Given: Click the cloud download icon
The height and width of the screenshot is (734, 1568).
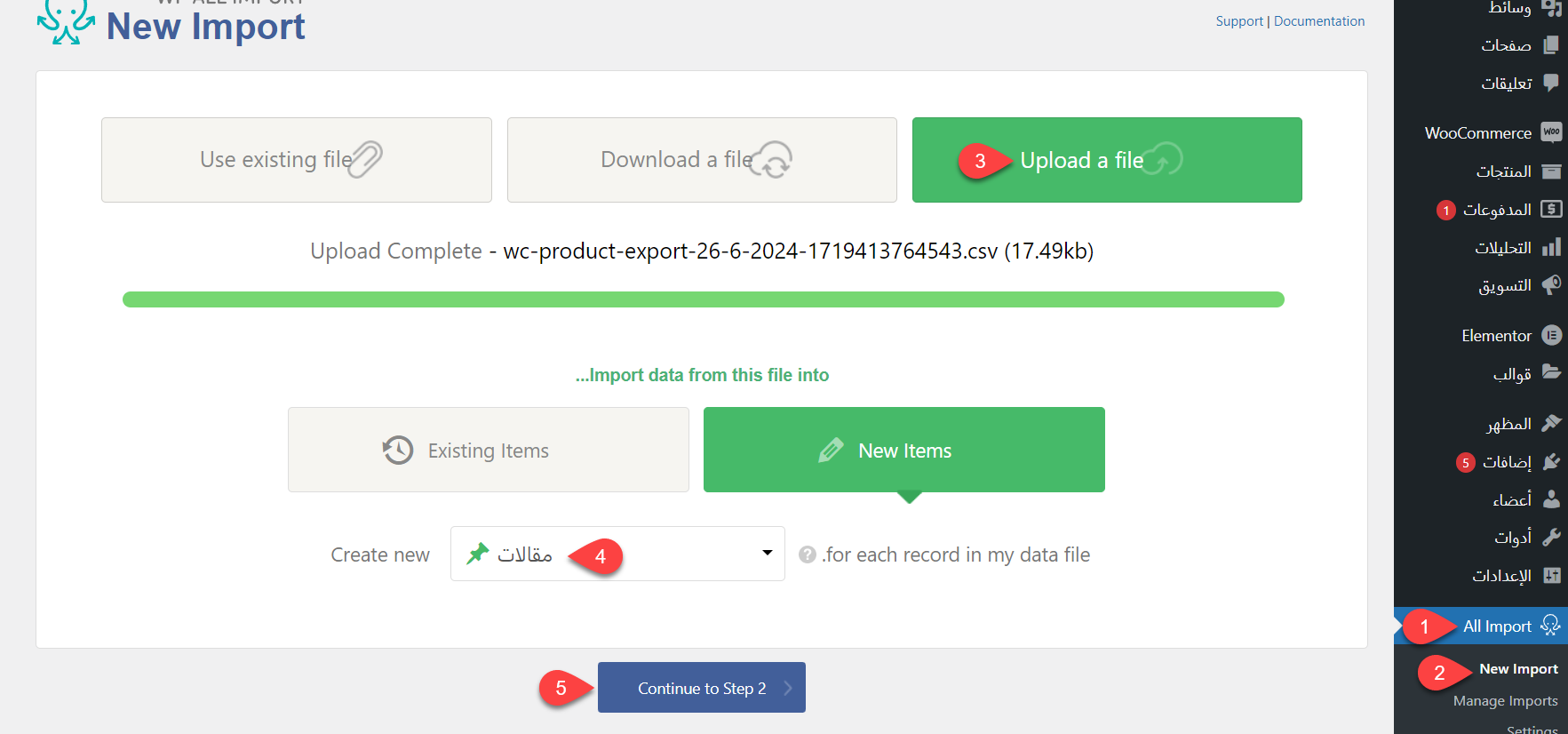Looking at the screenshot, I should click(x=771, y=160).
